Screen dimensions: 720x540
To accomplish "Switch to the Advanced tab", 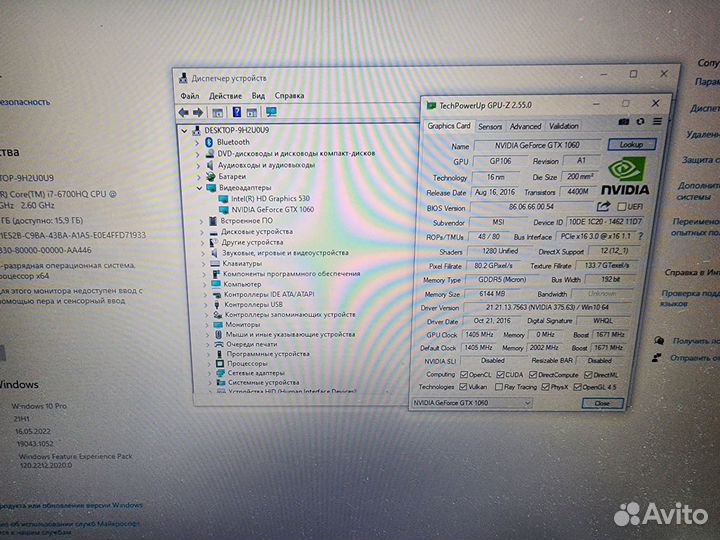I will tap(525, 126).
